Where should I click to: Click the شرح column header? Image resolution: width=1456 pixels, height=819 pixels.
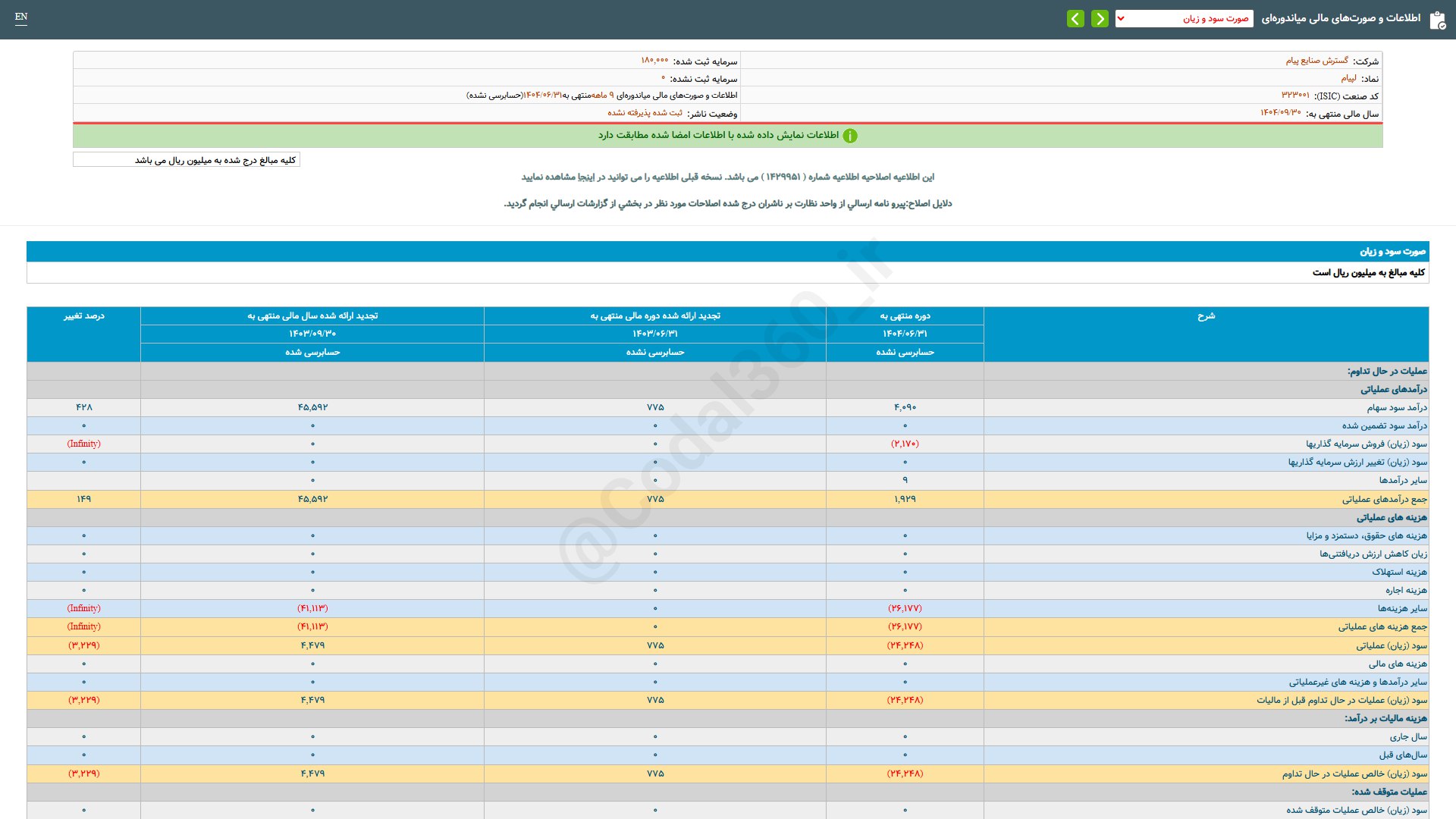(x=1206, y=315)
